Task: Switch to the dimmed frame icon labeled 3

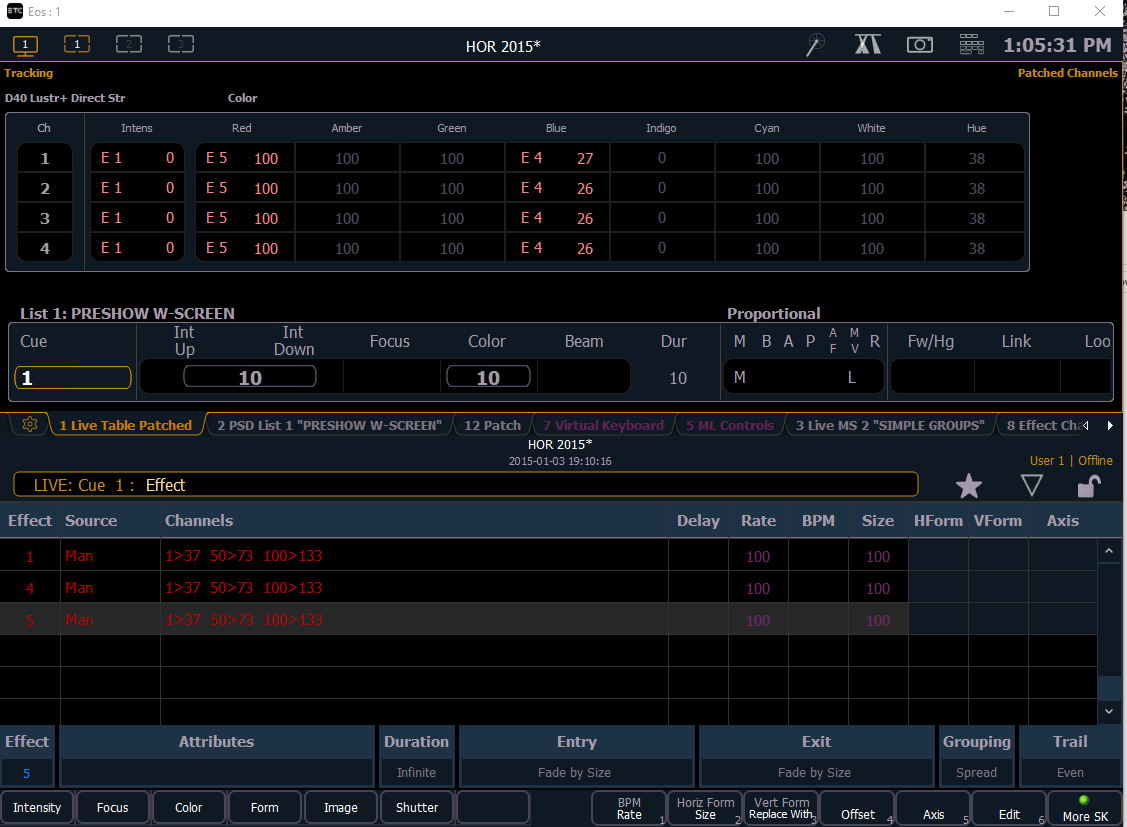Action: [180, 45]
